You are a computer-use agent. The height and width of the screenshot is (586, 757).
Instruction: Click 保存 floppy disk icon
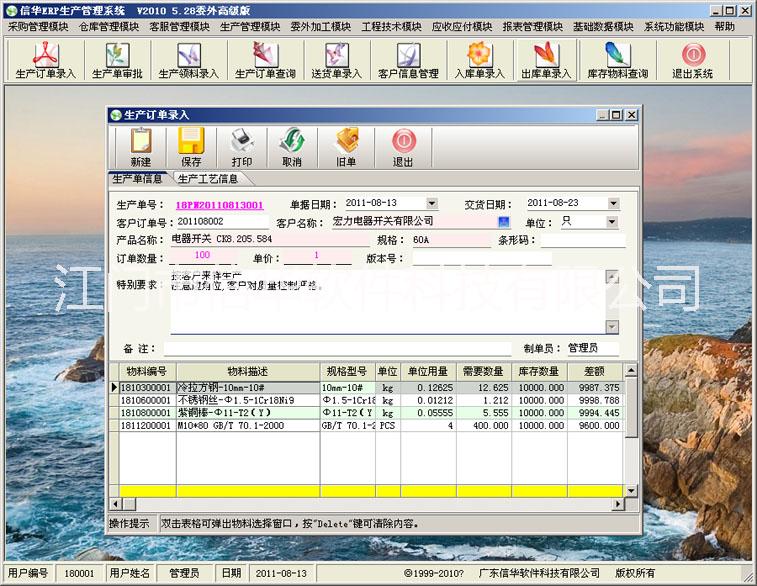click(191, 147)
